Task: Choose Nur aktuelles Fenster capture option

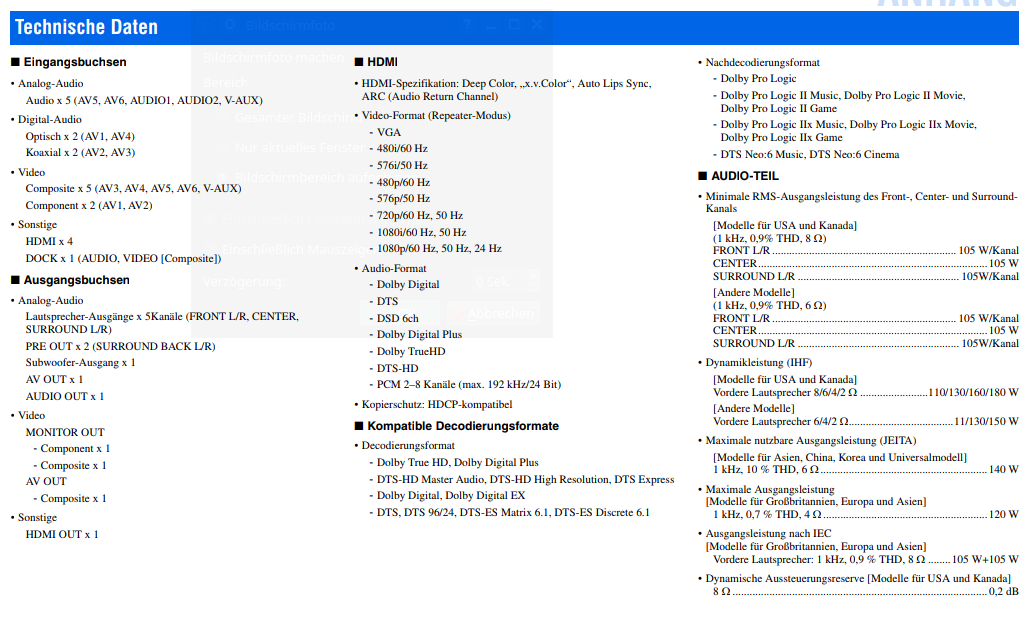Action: [222, 147]
